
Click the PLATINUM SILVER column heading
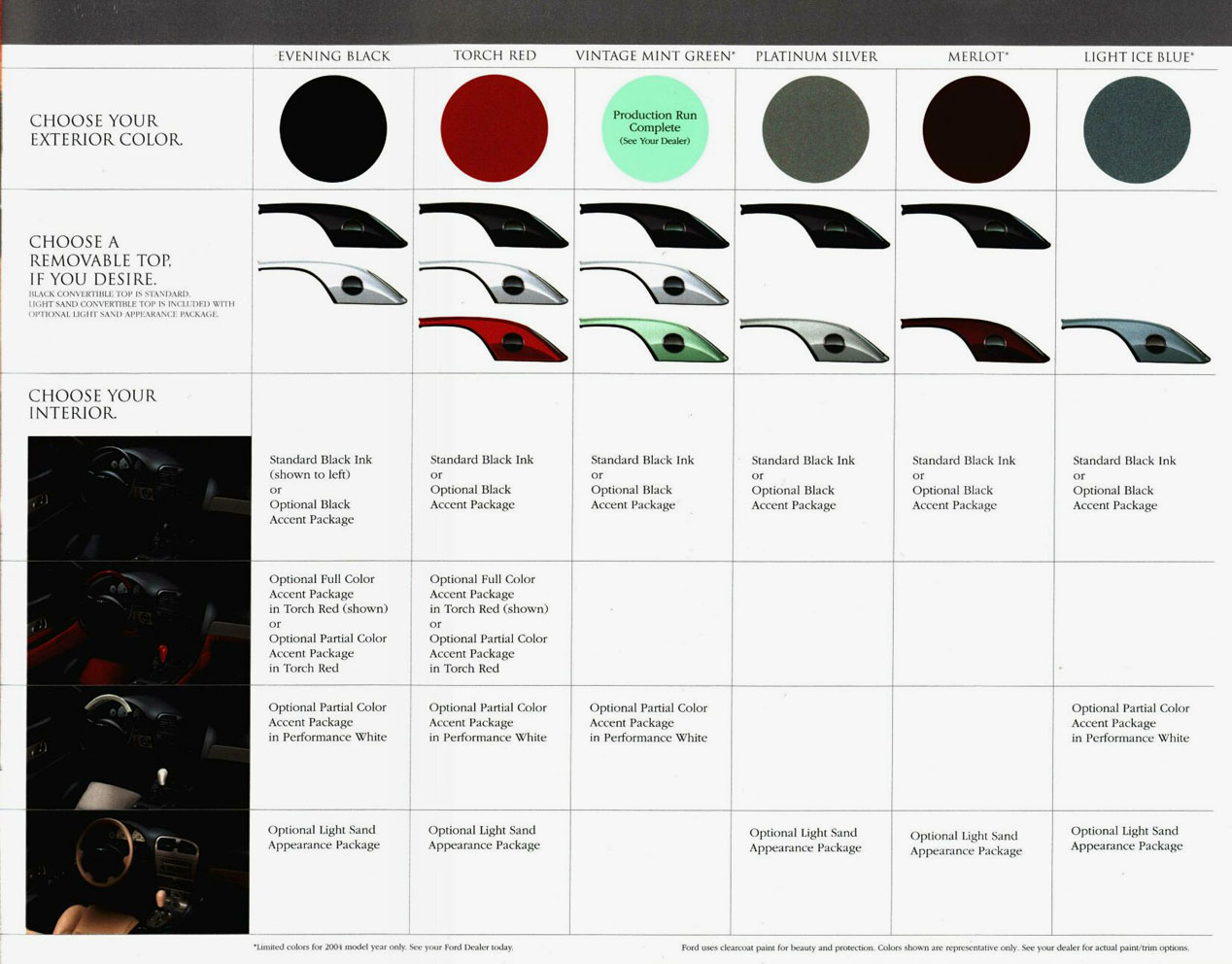pyautogui.click(x=816, y=56)
